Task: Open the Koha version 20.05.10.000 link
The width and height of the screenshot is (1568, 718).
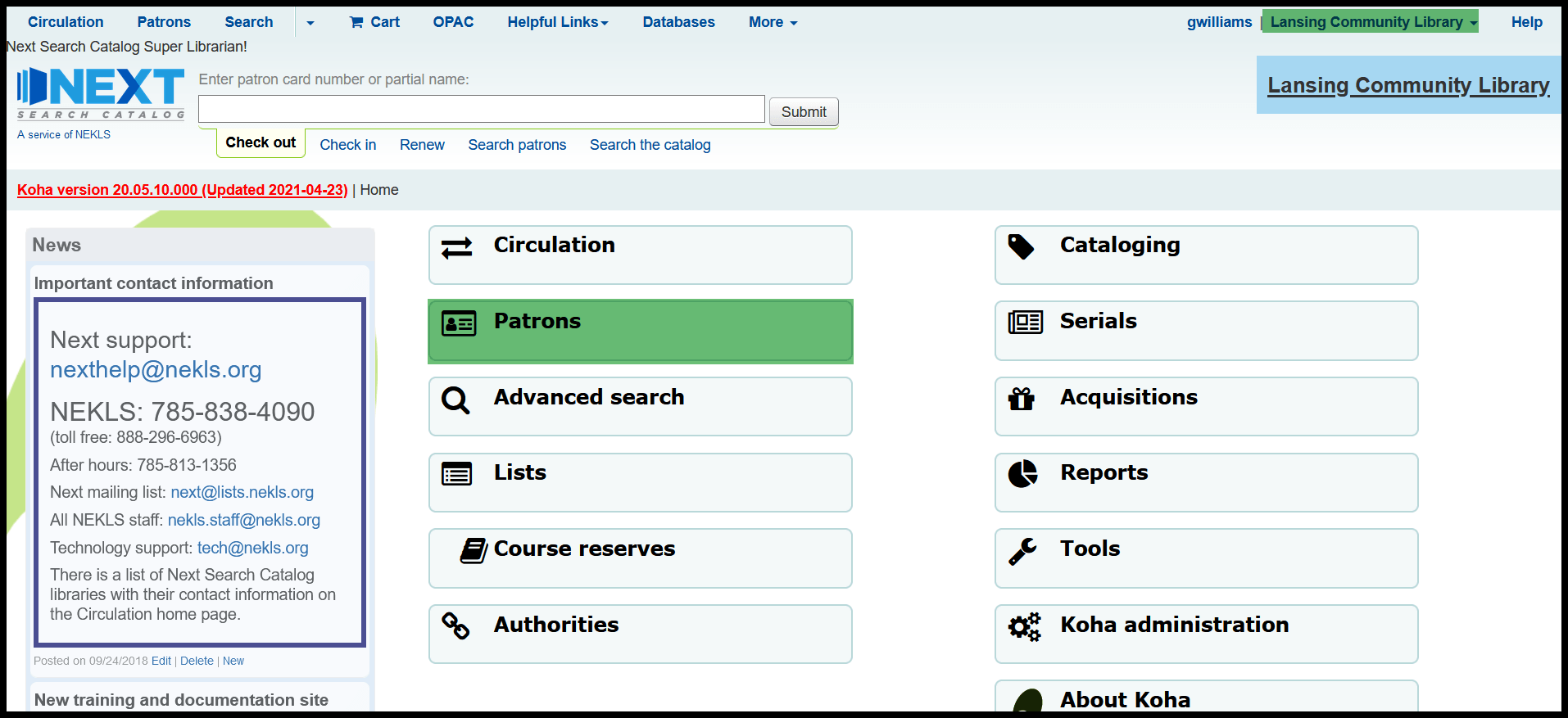Action: click(183, 190)
